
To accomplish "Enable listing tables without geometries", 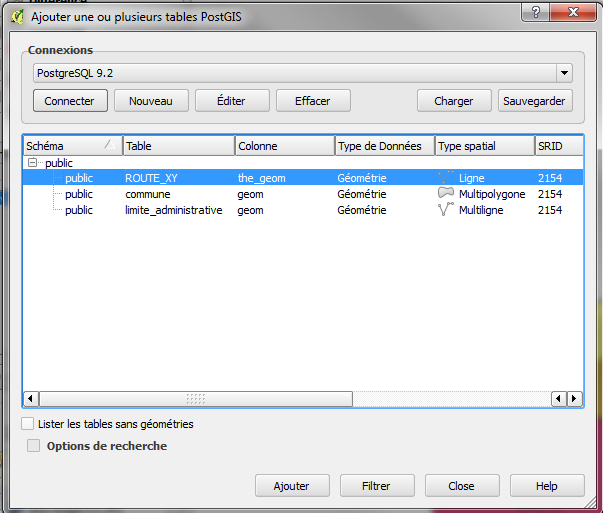I will (x=28, y=424).
